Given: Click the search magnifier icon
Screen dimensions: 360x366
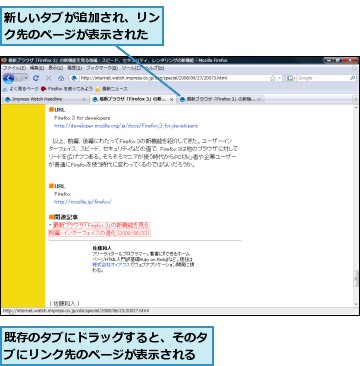Looking at the screenshot, I should (352, 78).
